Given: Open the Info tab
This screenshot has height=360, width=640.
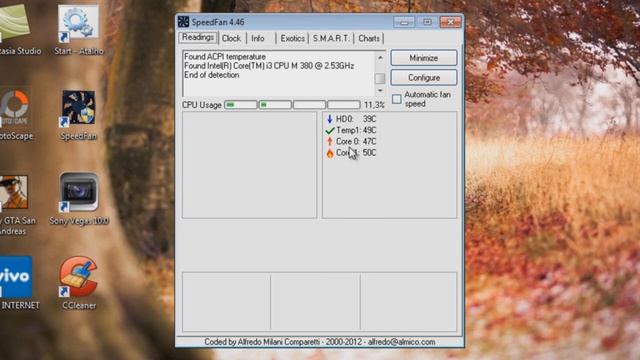Looking at the screenshot, I should coord(258,38).
